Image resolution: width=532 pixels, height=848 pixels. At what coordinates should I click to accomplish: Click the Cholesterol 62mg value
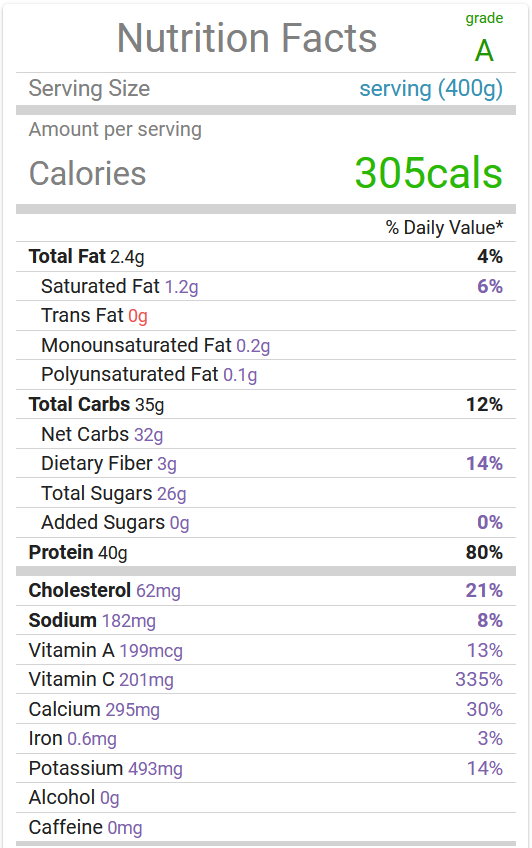pyautogui.click(x=158, y=591)
